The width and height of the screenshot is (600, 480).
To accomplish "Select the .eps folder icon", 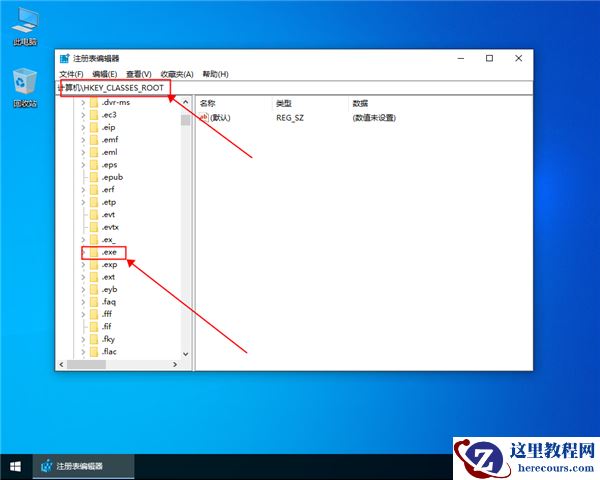I will pyautogui.click(x=94, y=165).
